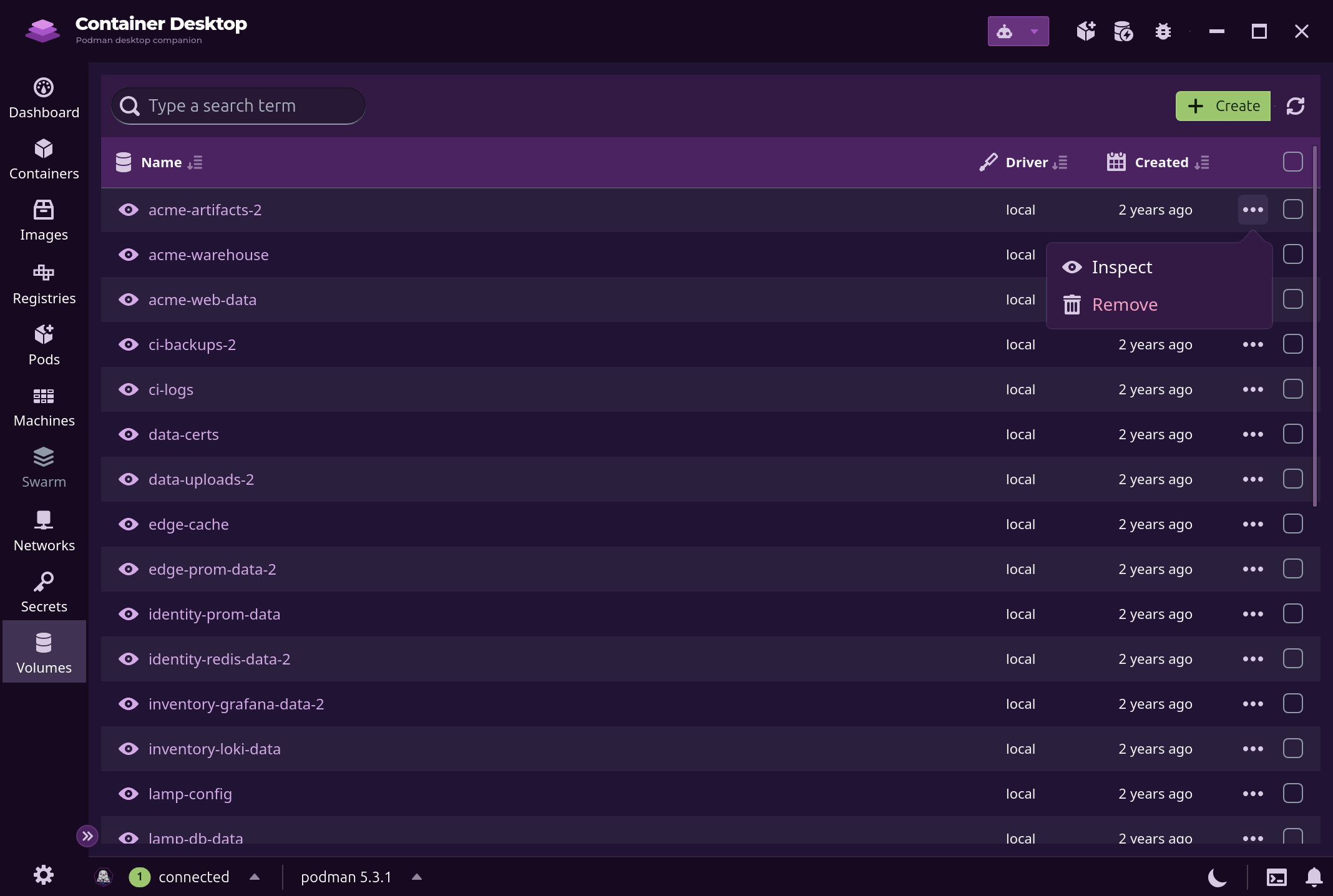This screenshot has width=1333, height=896.
Task: Open settings gear in status bar
Action: click(44, 875)
